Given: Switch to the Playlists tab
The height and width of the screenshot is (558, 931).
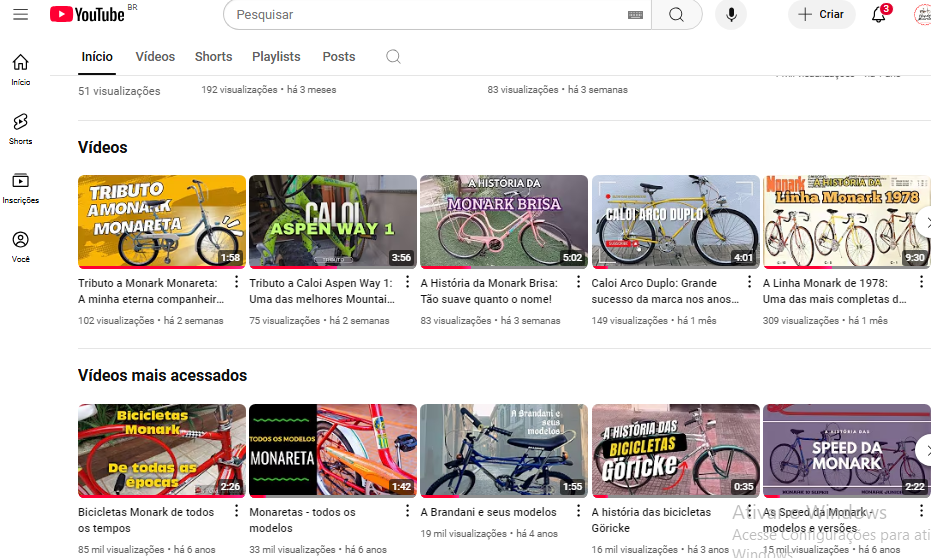Looking at the screenshot, I should 276,56.
